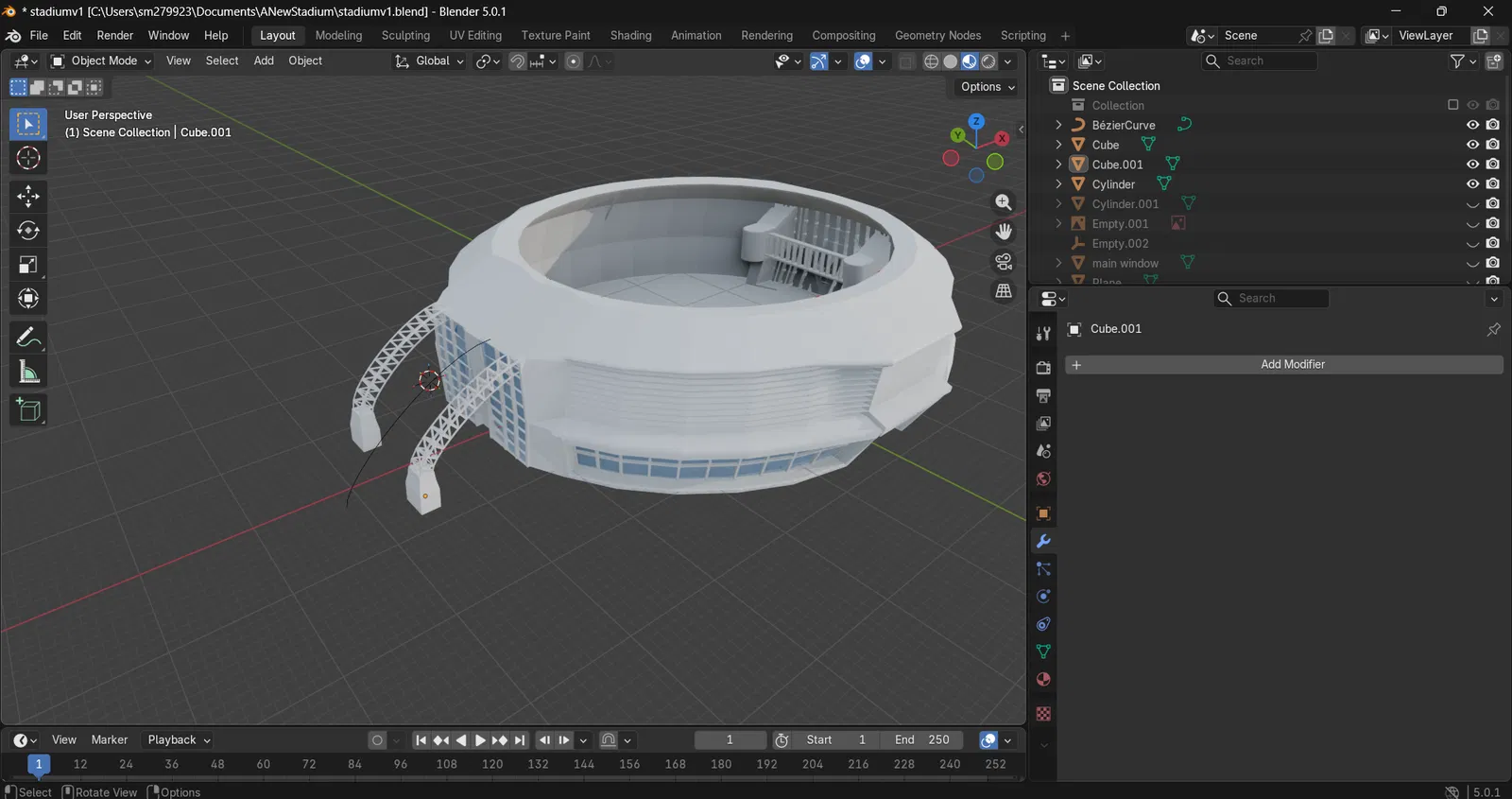Expand the Cylinder item in the outliner
The width and height of the screenshot is (1512, 799).
[1058, 184]
